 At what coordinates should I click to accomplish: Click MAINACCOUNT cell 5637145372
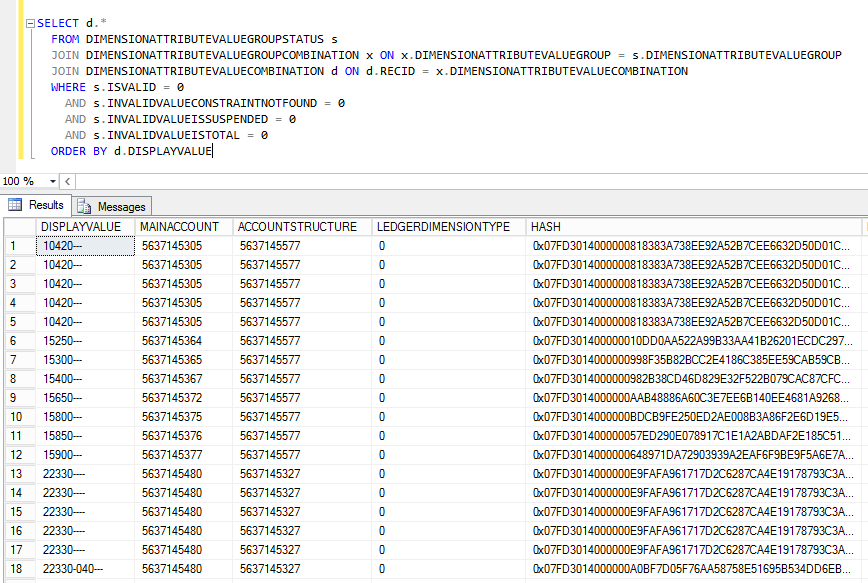(184, 398)
